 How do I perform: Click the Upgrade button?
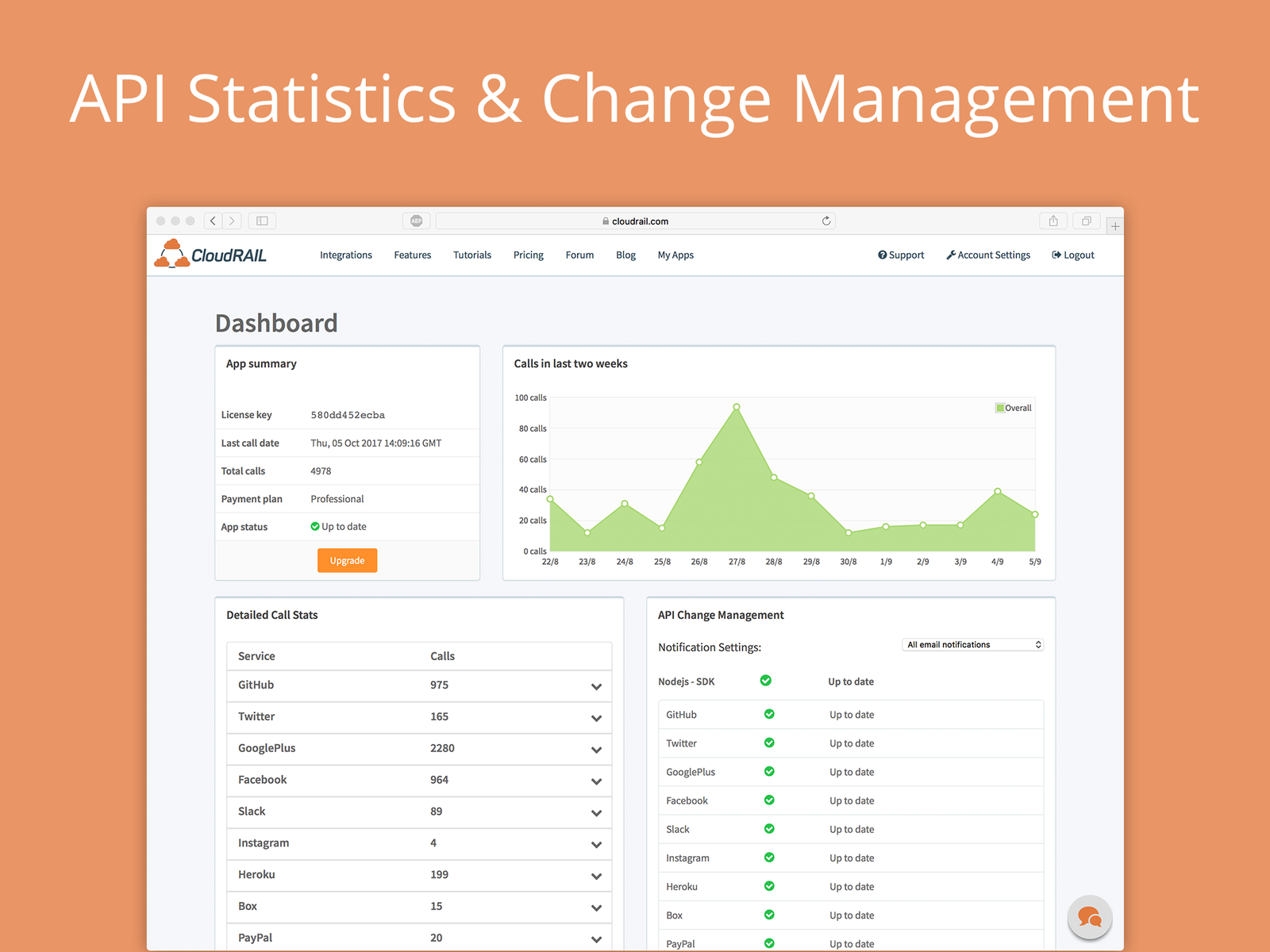coord(348,560)
